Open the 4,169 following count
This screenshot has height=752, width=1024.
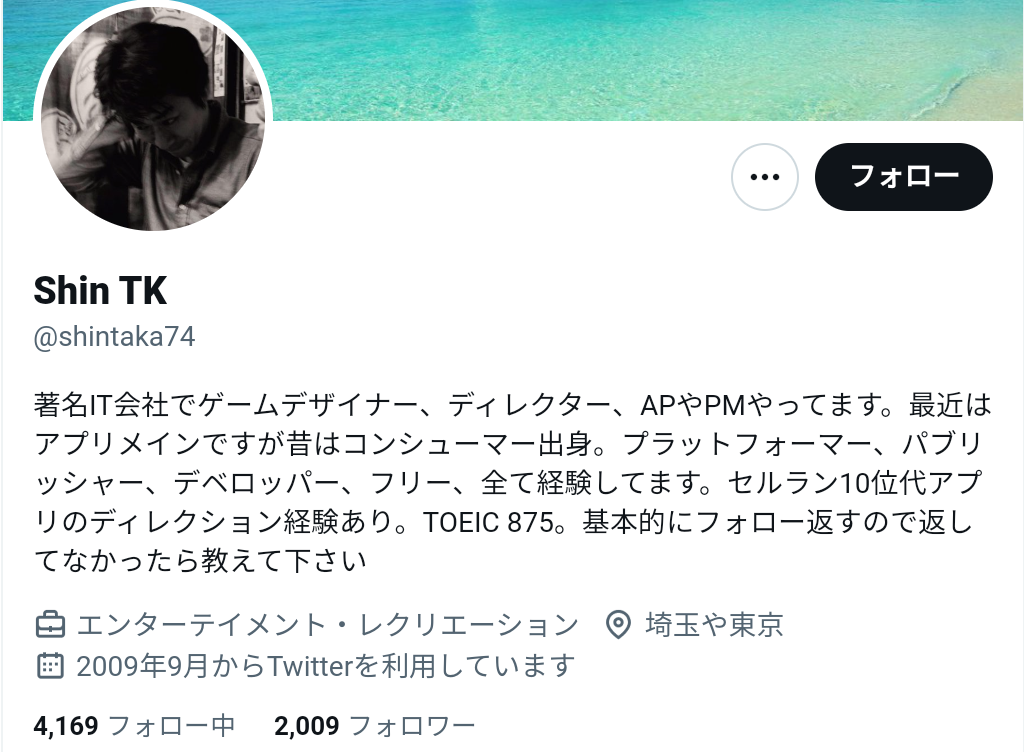point(66,726)
